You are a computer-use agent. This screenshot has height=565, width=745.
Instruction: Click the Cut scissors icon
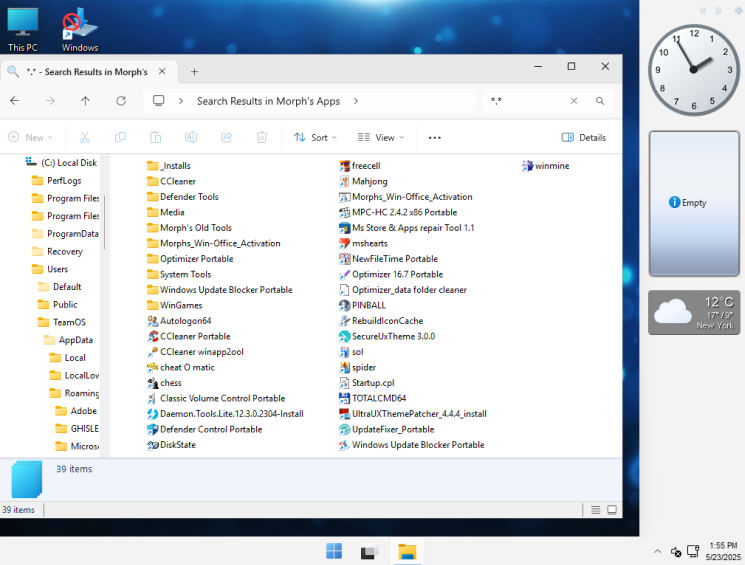85,137
